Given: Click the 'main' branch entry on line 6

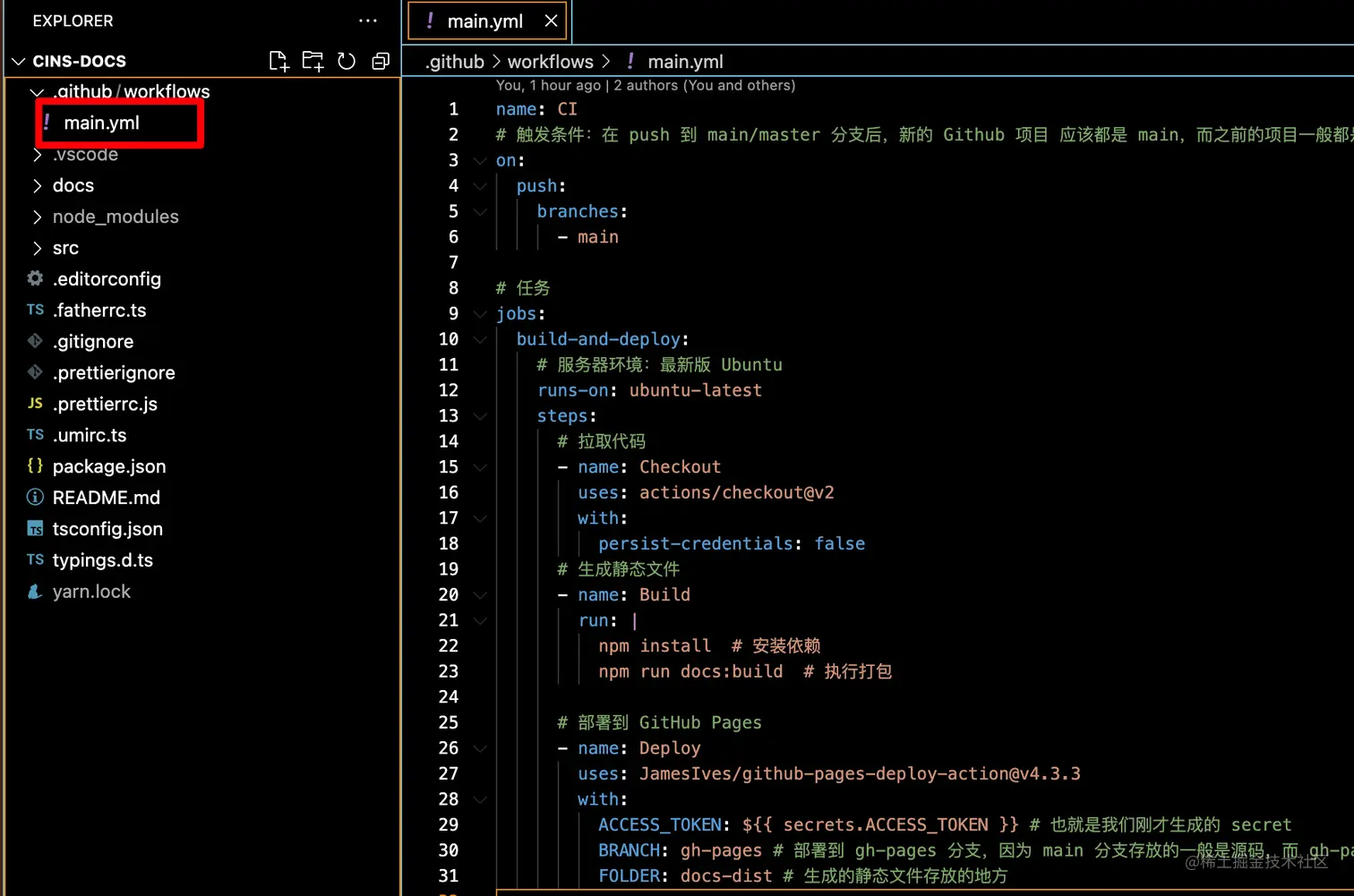Looking at the screenshot, I should (598, 237).
